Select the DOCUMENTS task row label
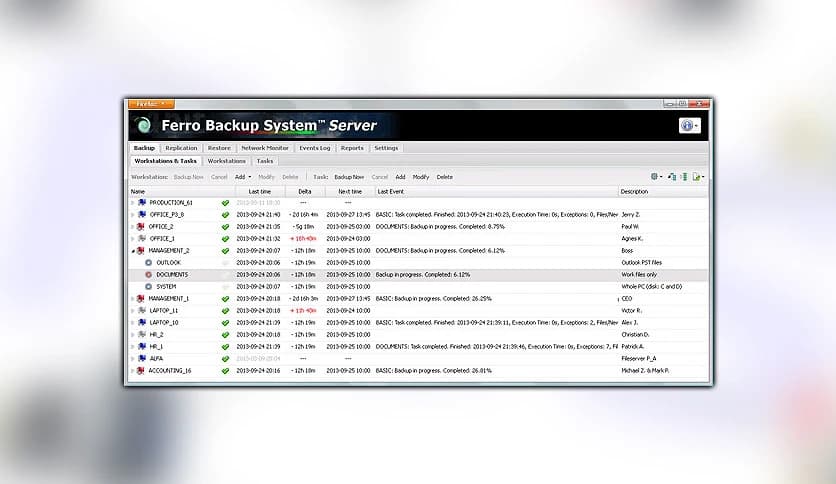This screenshot has width=836, height=484. (172, 275)
